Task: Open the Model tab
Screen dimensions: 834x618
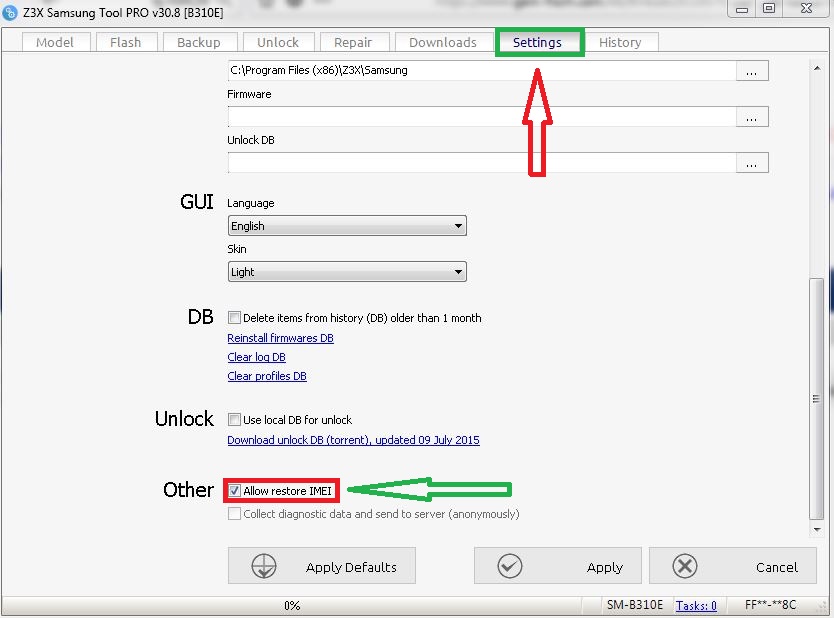Action: click(55, 43)
